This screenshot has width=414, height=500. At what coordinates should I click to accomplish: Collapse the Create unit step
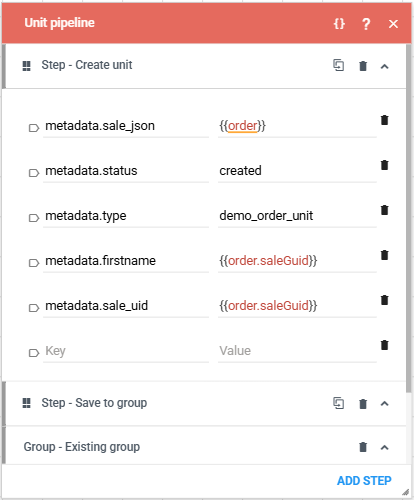tap(385, 66)
